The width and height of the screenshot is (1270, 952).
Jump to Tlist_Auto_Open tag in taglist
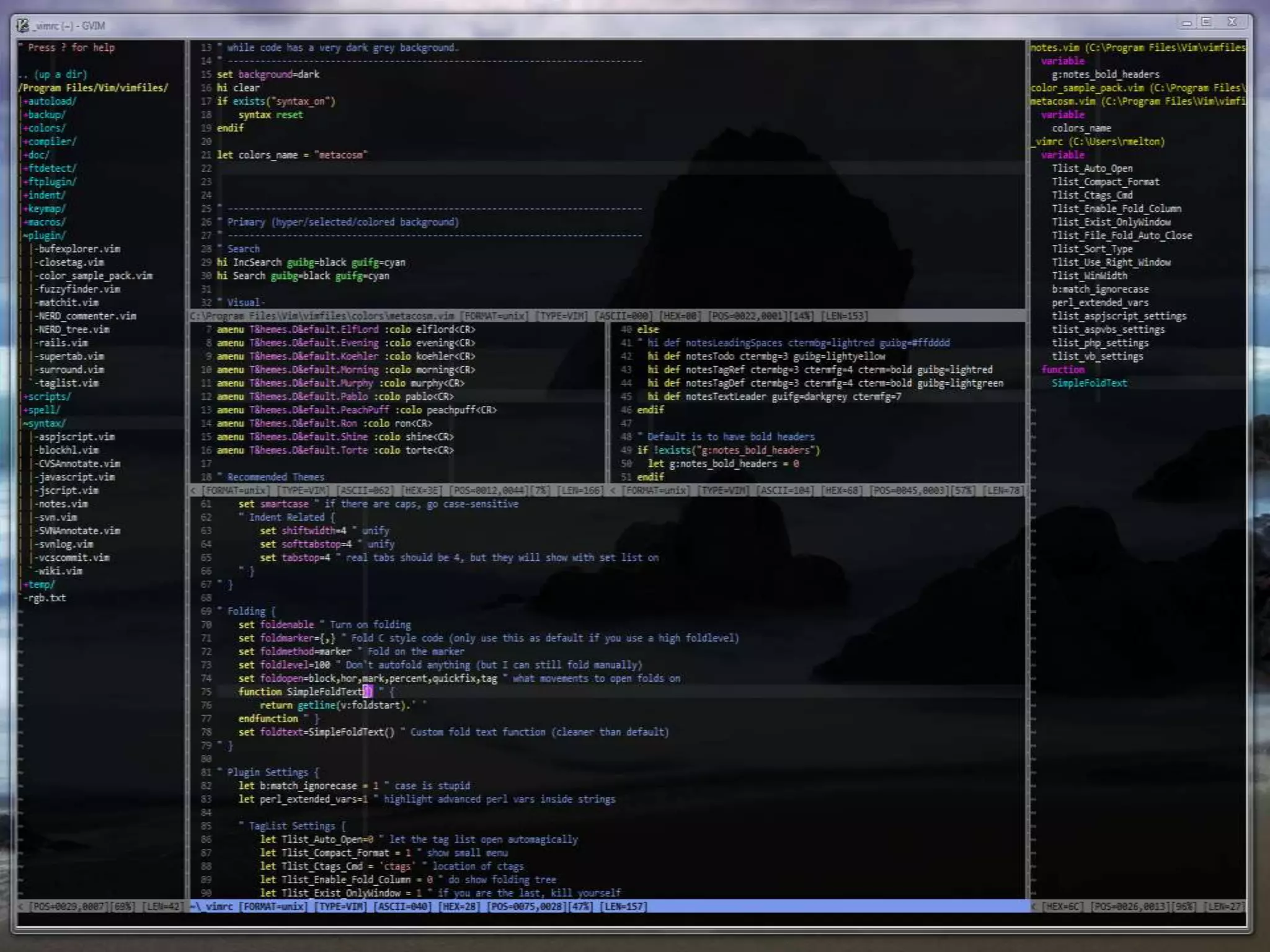pos(1091,169)
